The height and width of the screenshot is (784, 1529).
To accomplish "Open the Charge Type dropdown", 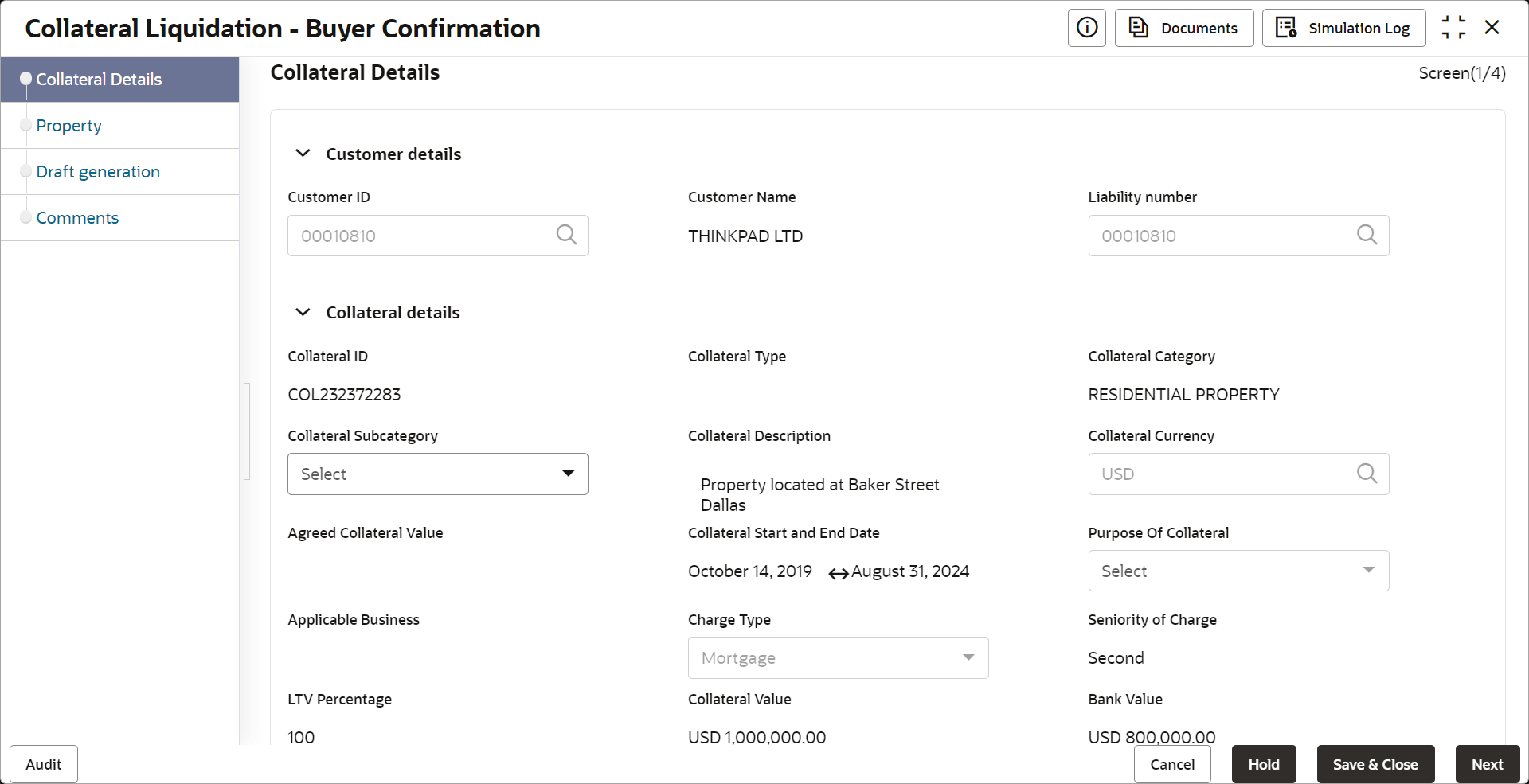I will (838, 657).
